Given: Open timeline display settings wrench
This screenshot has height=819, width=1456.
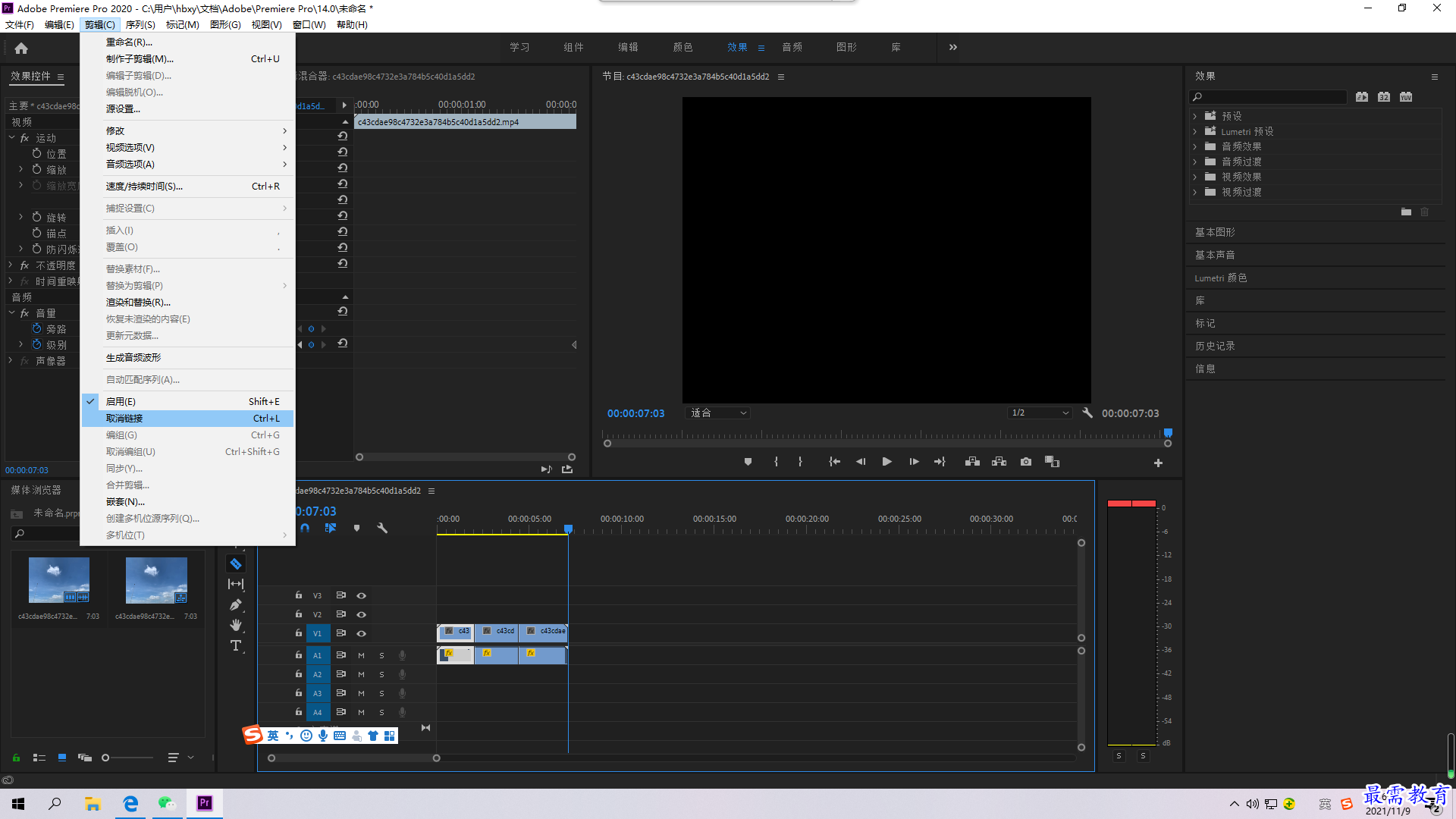Looking at the screenshot, I should [x=382, y=528].
